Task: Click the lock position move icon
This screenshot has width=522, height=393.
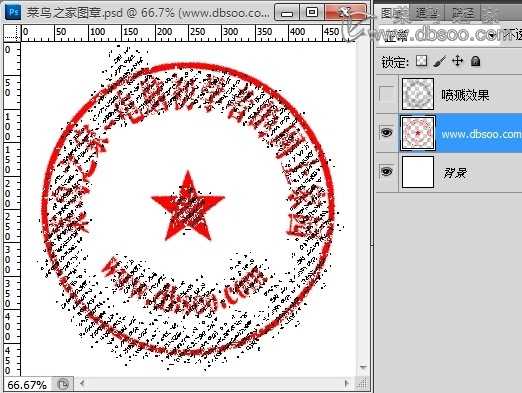Action: coord(458,61)
